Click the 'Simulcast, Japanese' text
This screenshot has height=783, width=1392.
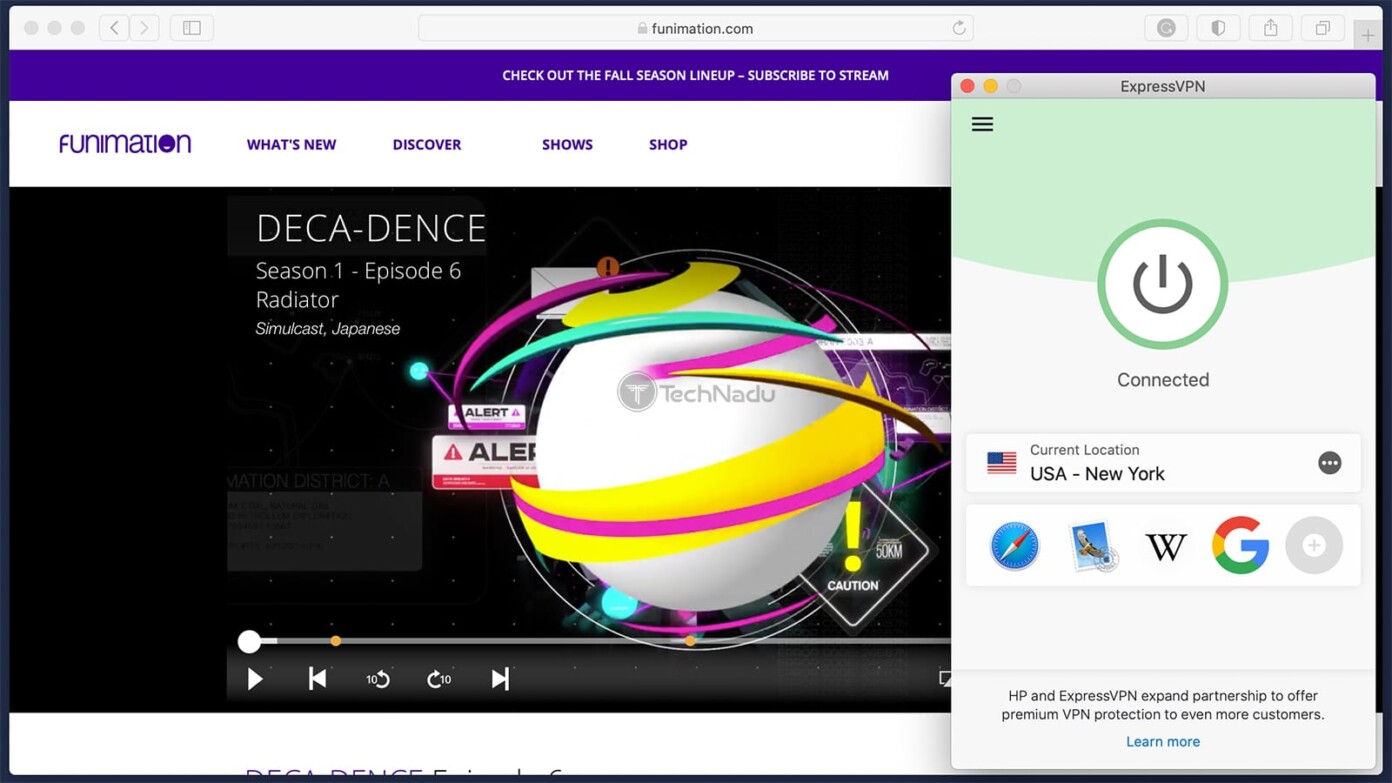pyautogui.click(x=327, y=329)
